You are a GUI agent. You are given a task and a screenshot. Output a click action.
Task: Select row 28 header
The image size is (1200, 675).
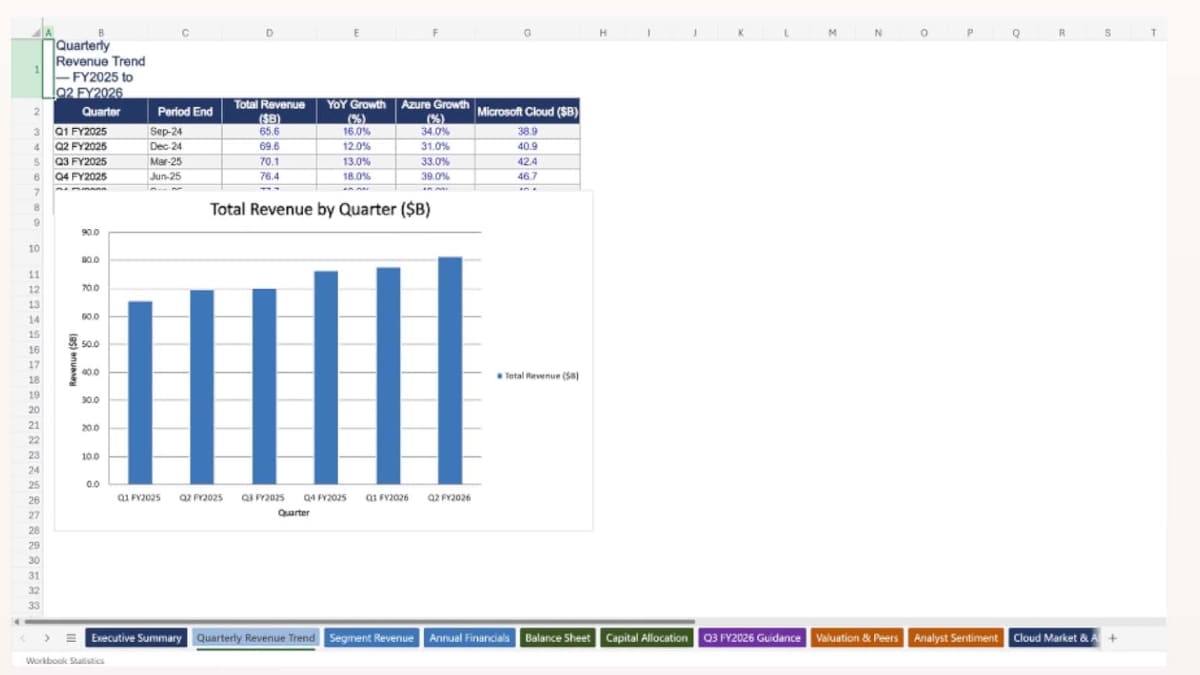[x=35, y=529]
